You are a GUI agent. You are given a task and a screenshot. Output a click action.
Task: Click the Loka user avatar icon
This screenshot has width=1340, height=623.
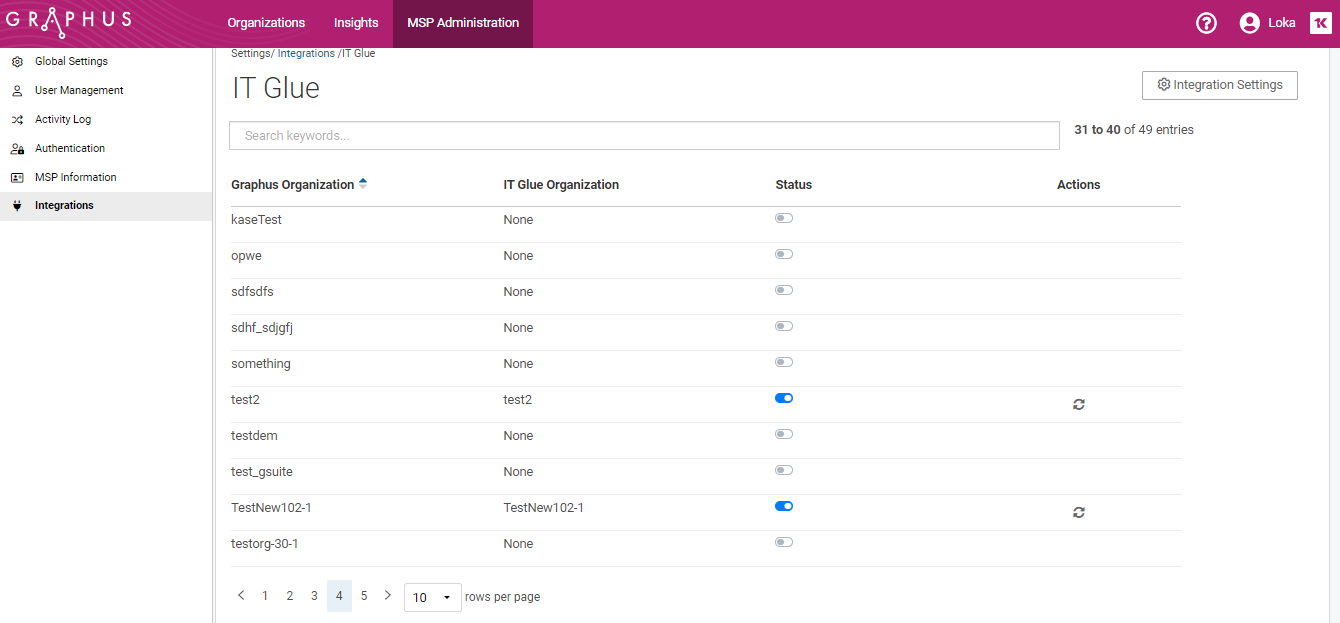pyautogui.click(x=1249, y=23)
